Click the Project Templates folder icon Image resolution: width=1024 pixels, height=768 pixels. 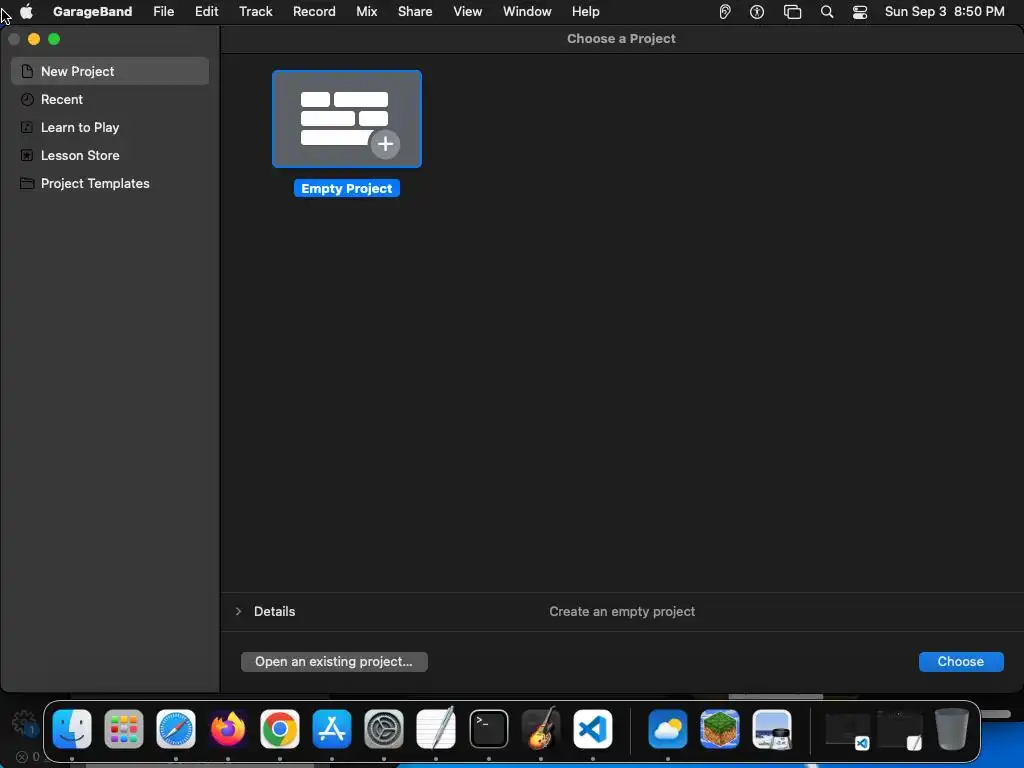[27, 184]
